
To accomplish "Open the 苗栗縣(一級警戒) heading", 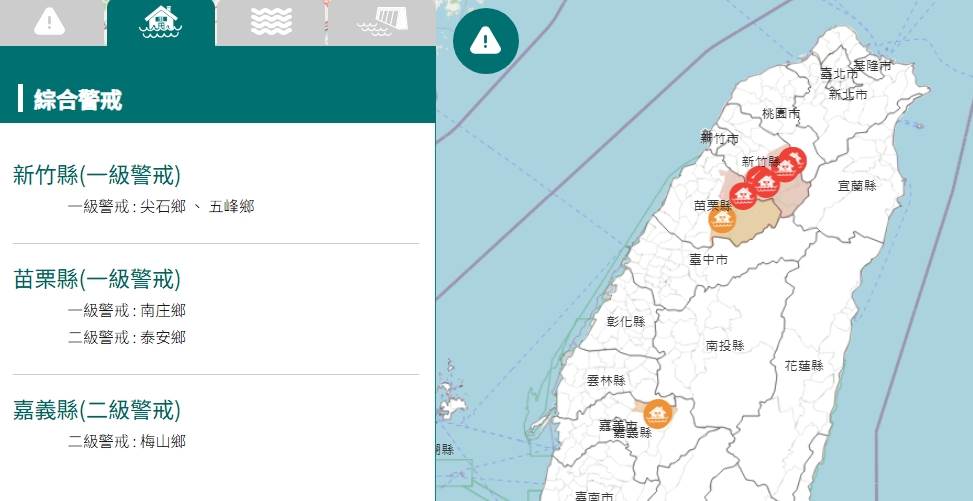I will pyautogui.click(x=97, y=279).
